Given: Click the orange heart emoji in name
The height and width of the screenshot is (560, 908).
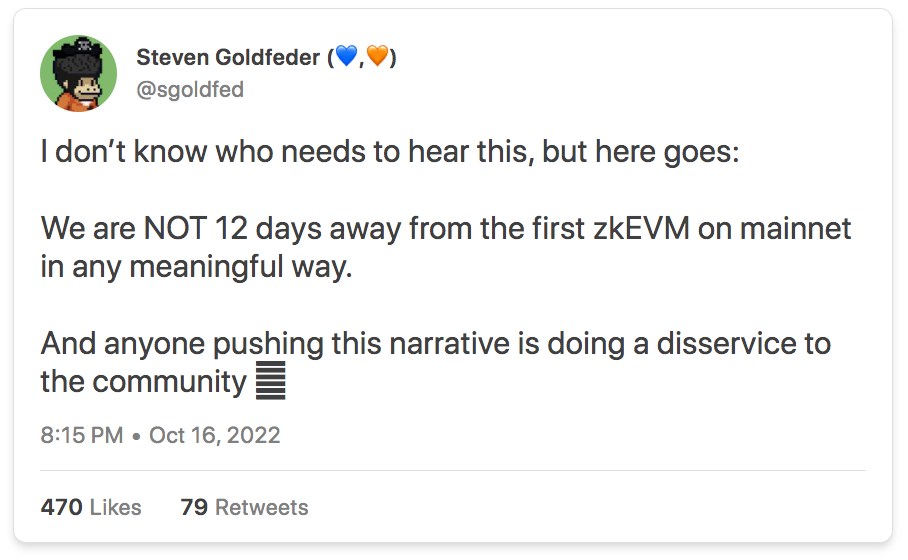Looking at the screenshot, I should point(378,57).
